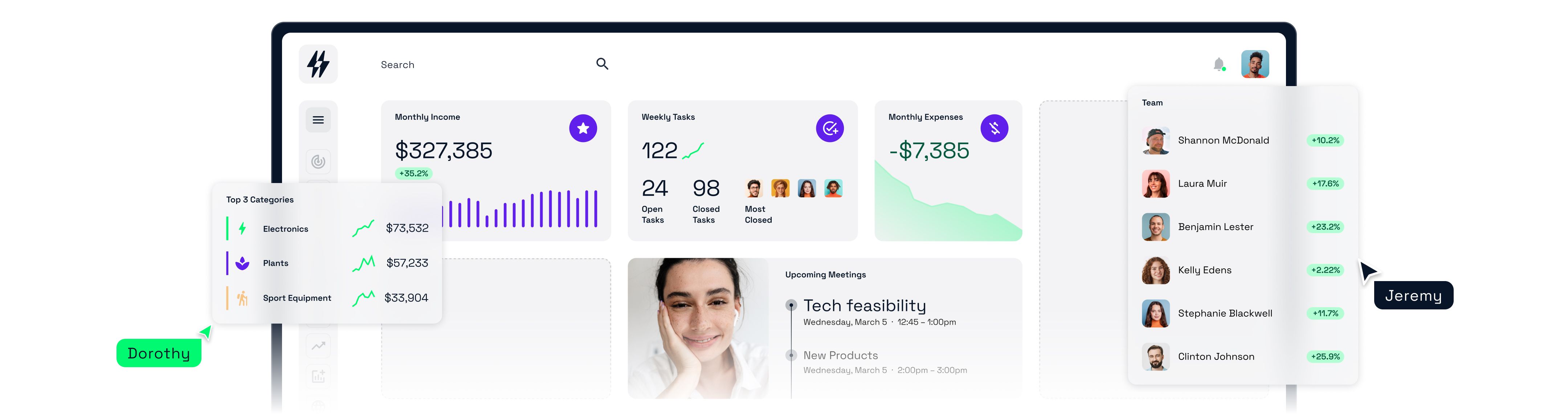
Task: Click the Sport Equipment hiker icon
Action: pyautogui.click(x=242, y=298)
